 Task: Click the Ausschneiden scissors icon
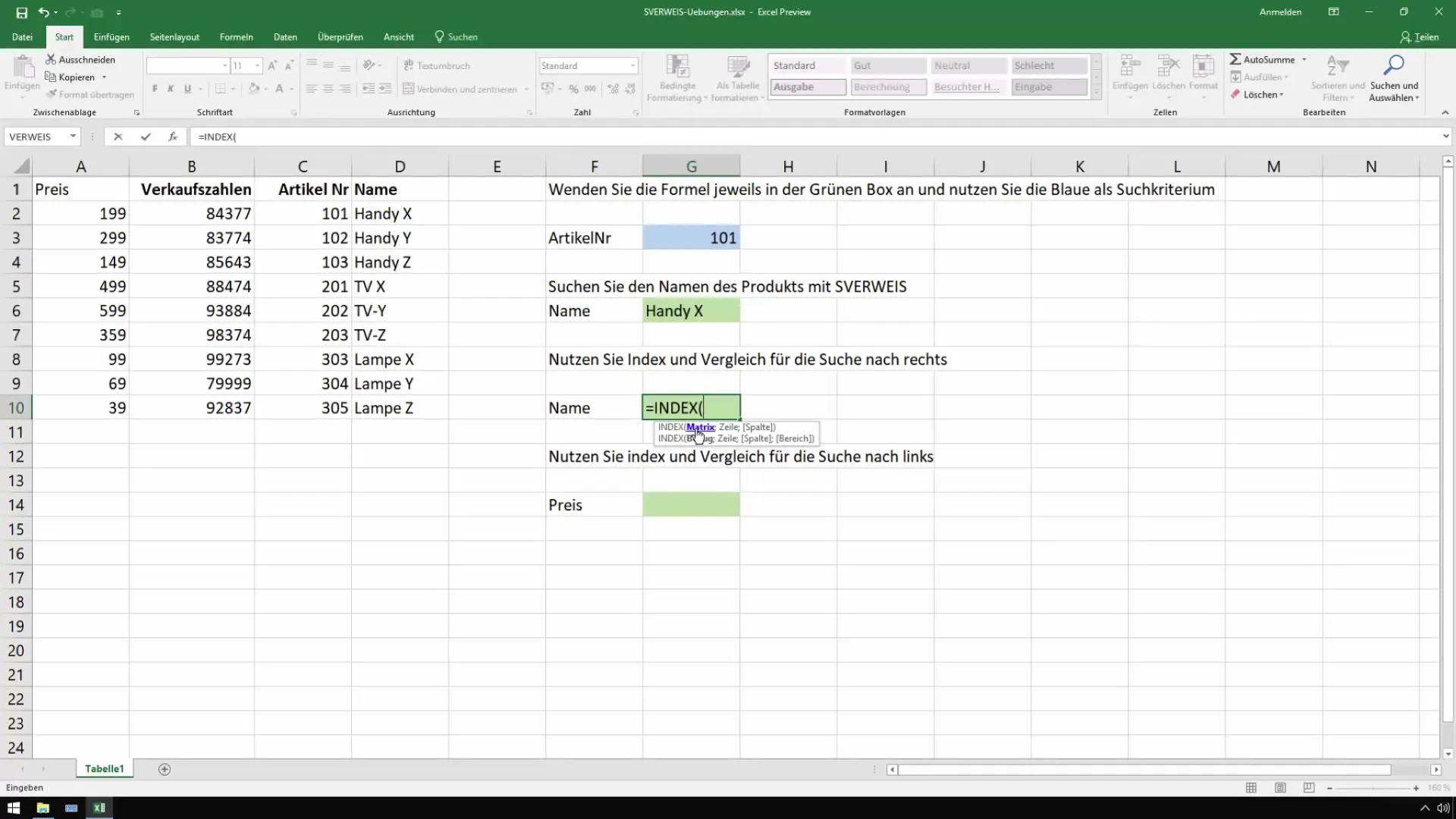(51, 59)
